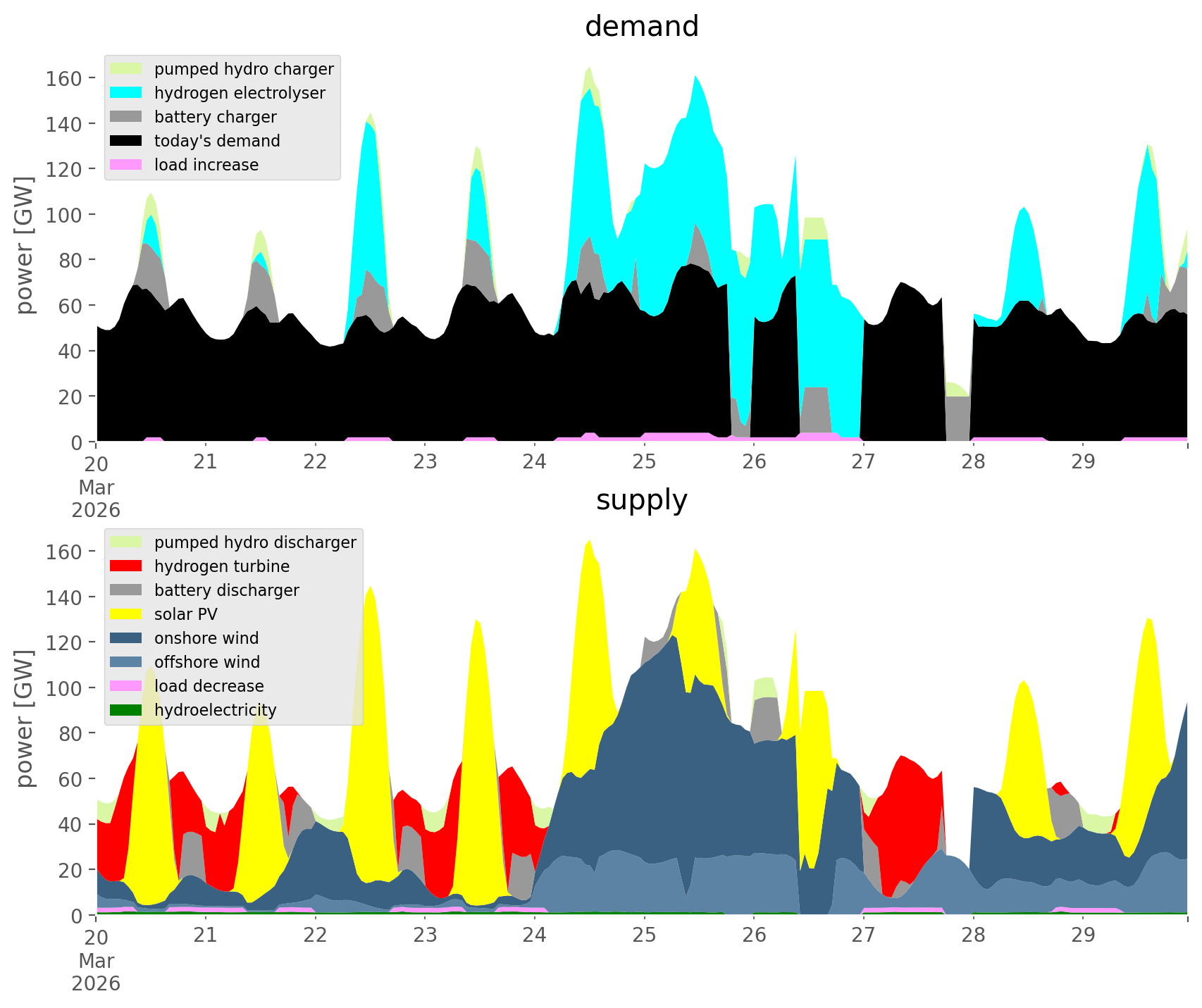The image size is (1202, 1008).
Task: Click the 'supply' chart title
Action: (641, 500)
